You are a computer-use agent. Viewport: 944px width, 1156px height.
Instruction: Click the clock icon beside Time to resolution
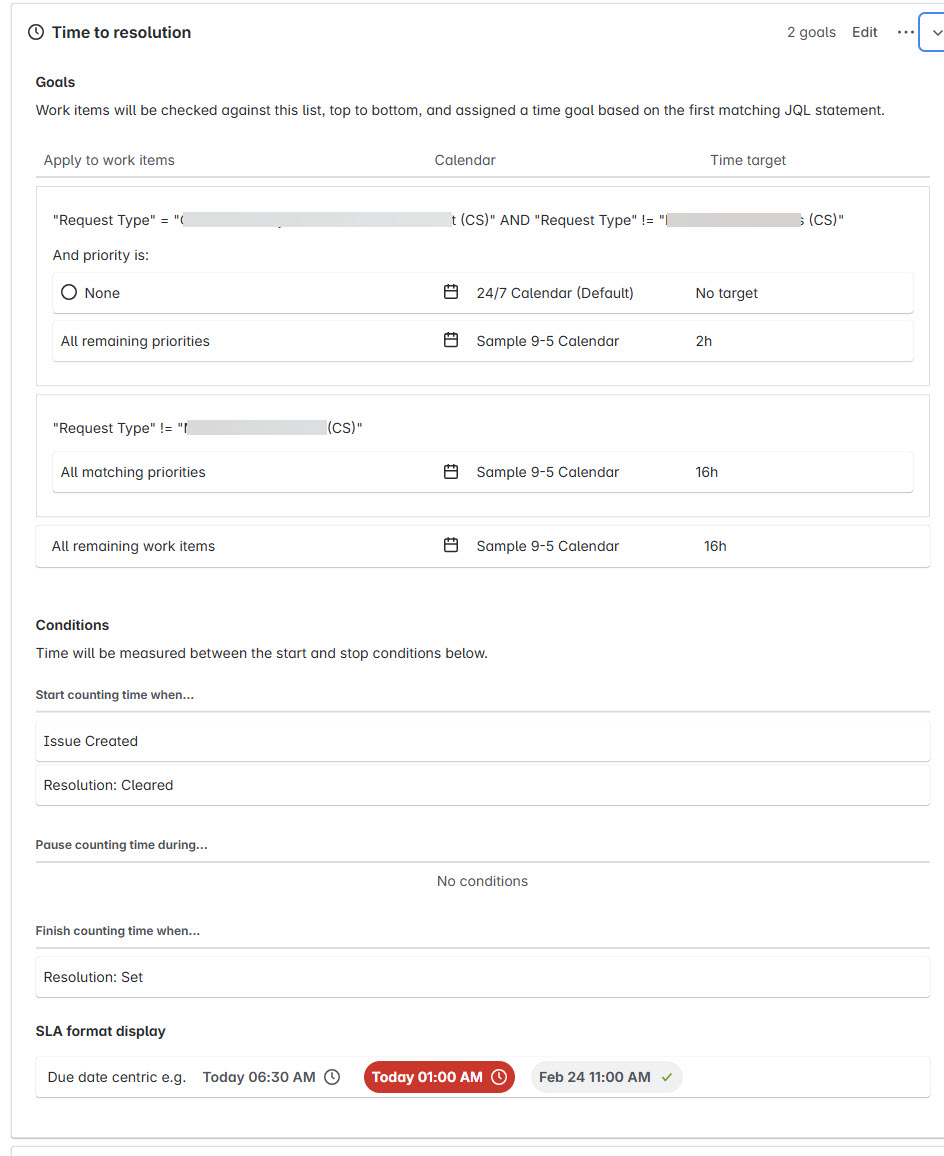(35, 32)
